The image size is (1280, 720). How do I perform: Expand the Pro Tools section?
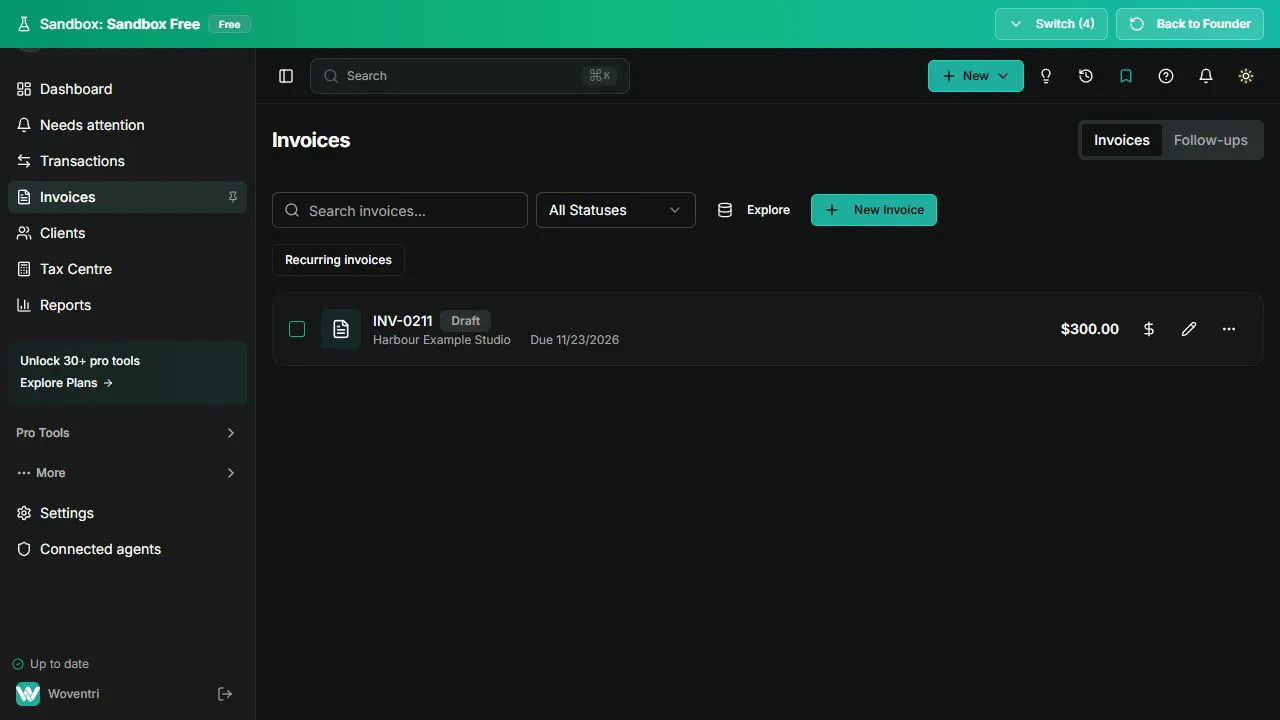point(126,433)
